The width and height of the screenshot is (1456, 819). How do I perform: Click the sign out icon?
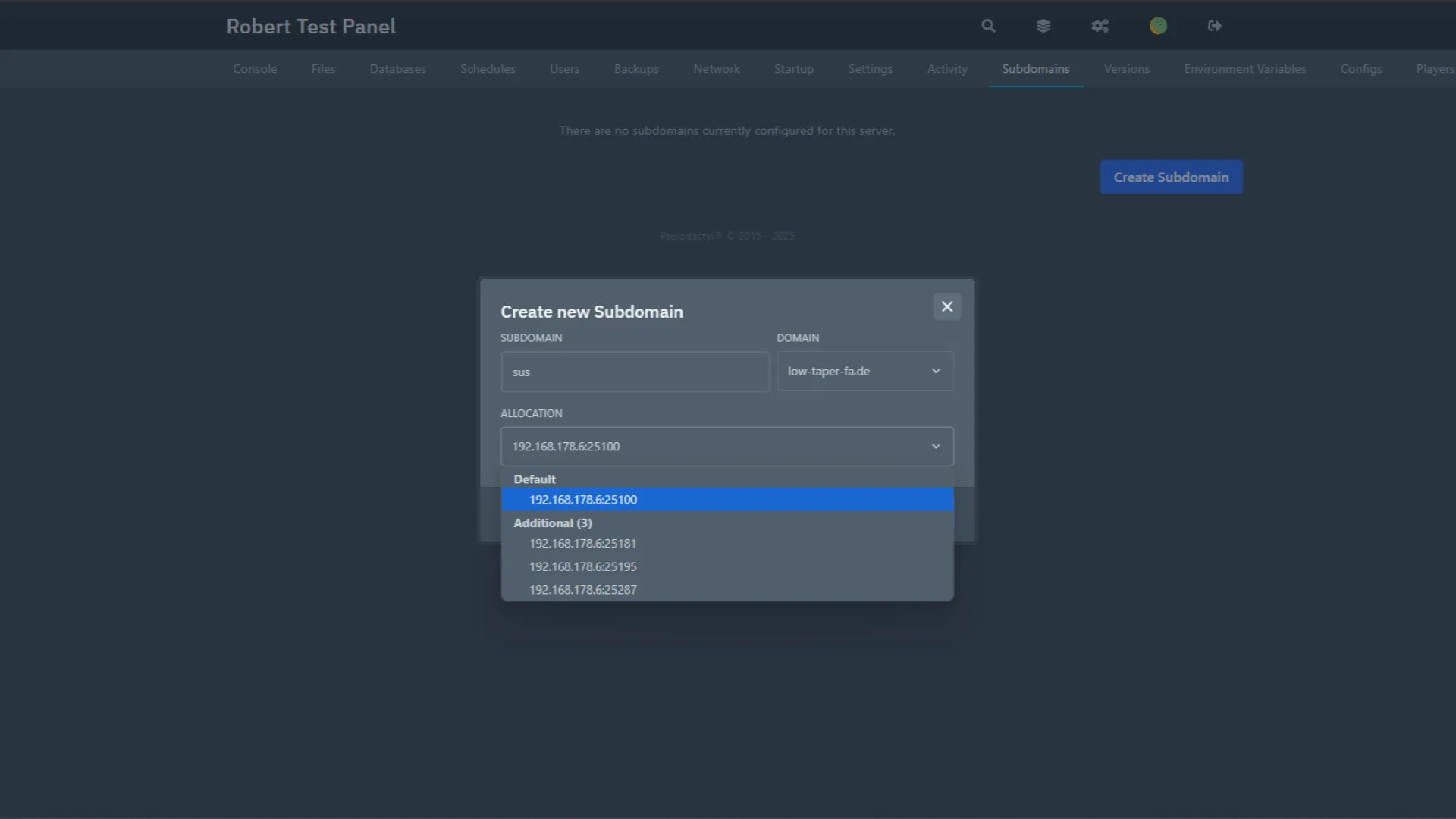tap(1215, 26)
